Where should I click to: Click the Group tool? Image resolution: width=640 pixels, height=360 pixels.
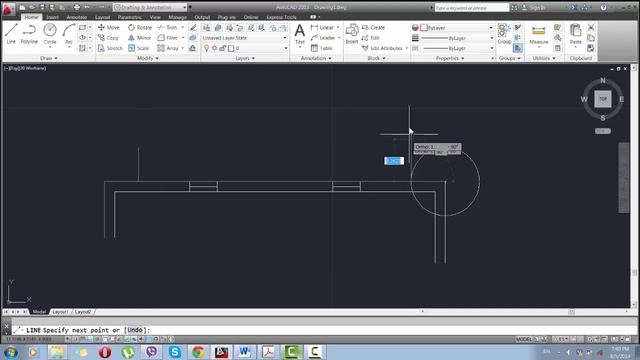point(504,33)
